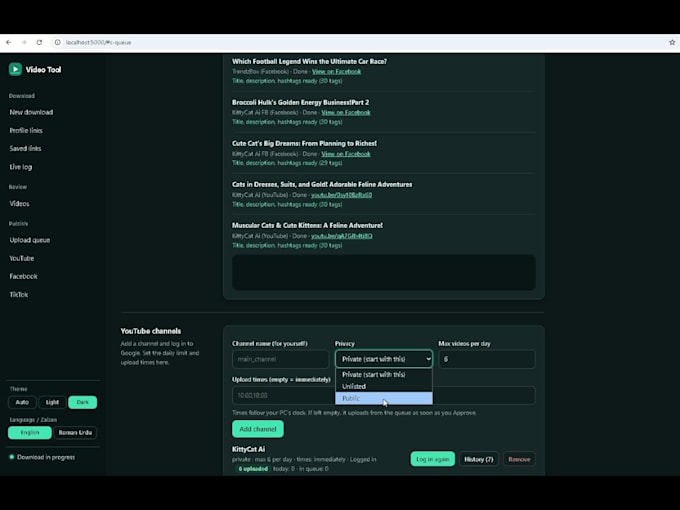Click title Cute Cat's Big Dreams: From Planning to Riches!
Screen dimensions: 680x510
tap(304, 144)
